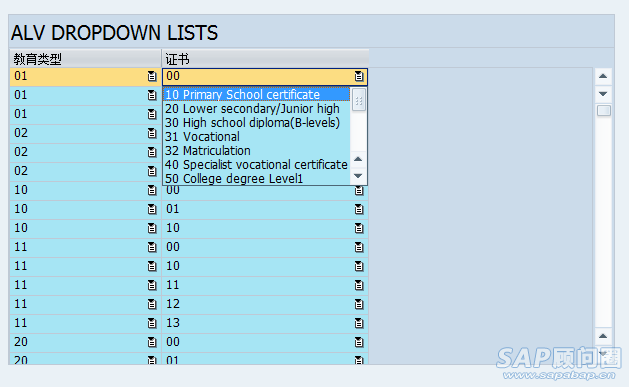Open certificate dropdown in row 10 / 10

pyautogui.click(x=359, y=228)
